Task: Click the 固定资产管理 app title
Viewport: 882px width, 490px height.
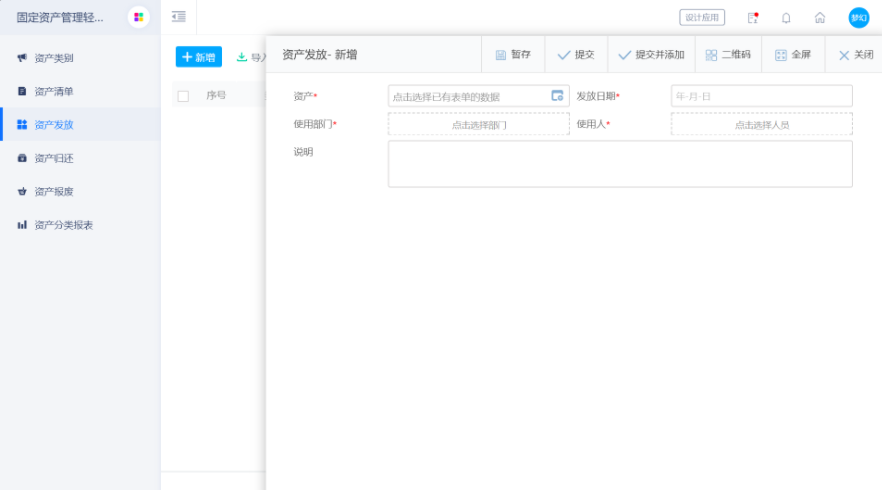Action: 60,17
